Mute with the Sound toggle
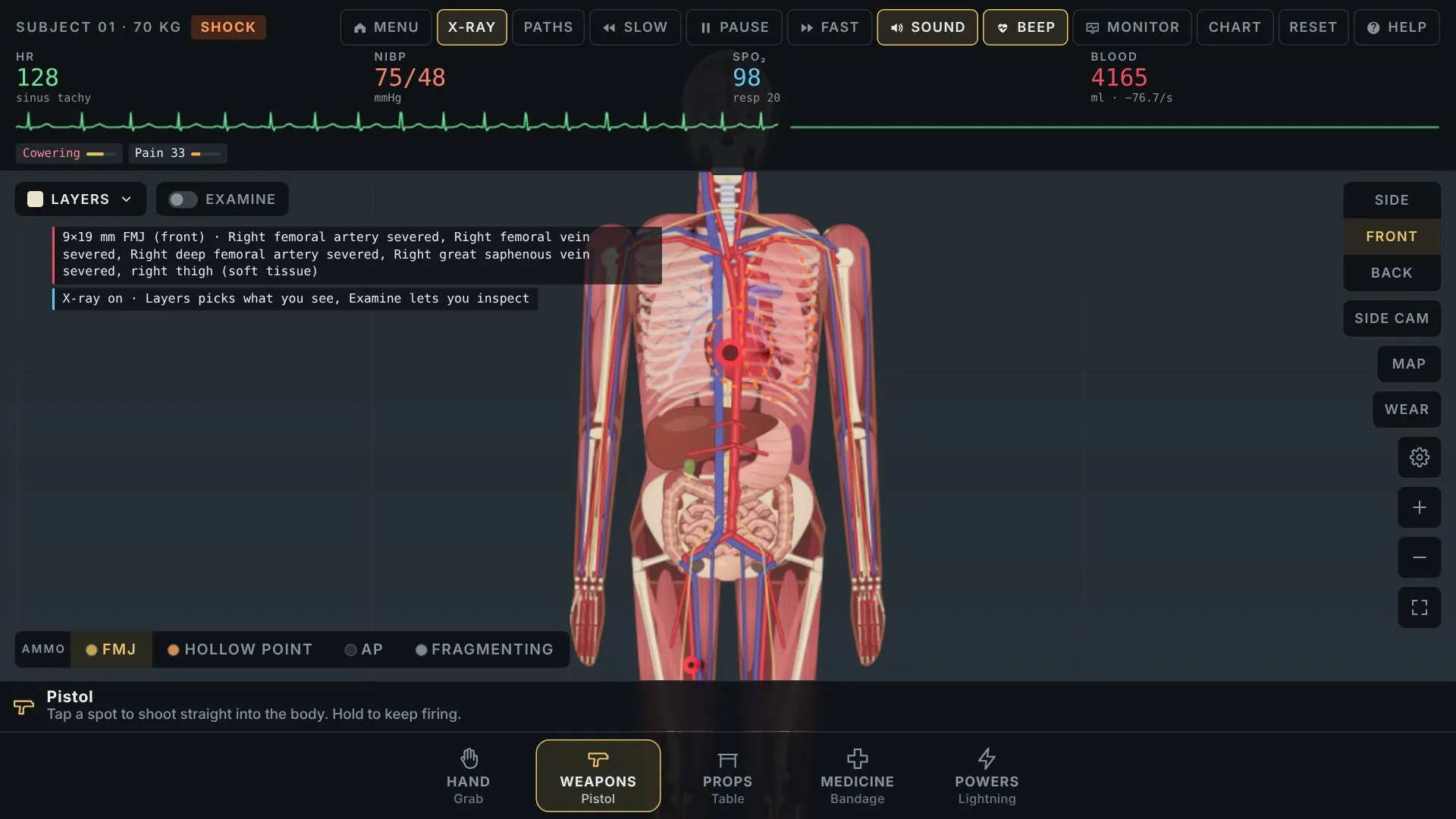This screenshot has width=1456, height=819. tap(927, 27)
